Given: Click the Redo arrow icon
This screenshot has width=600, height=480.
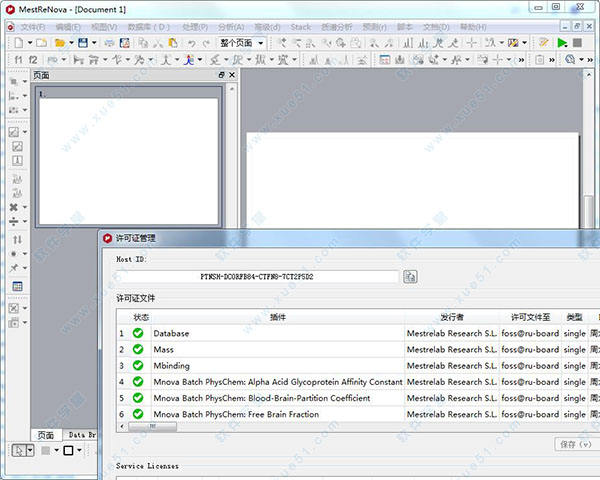Looking at the screenshot, I should (207, 43).
